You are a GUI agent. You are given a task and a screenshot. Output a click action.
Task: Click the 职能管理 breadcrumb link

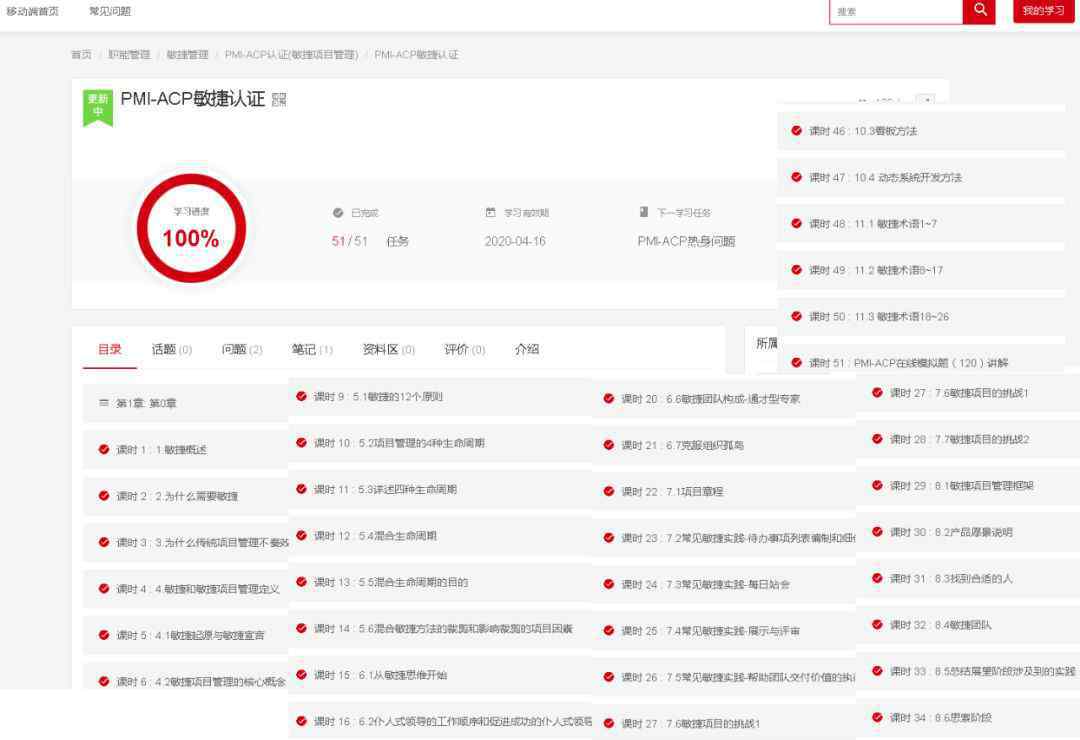click(129, 54)
